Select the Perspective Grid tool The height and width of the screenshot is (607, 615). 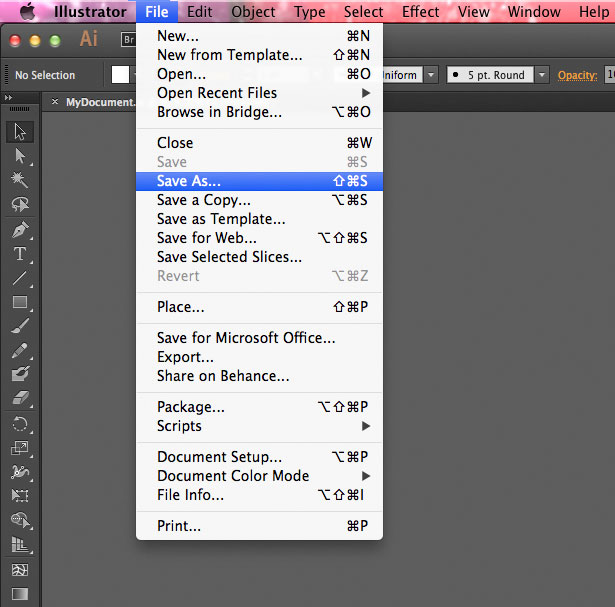pyautogui.click(x=20, y=545)
